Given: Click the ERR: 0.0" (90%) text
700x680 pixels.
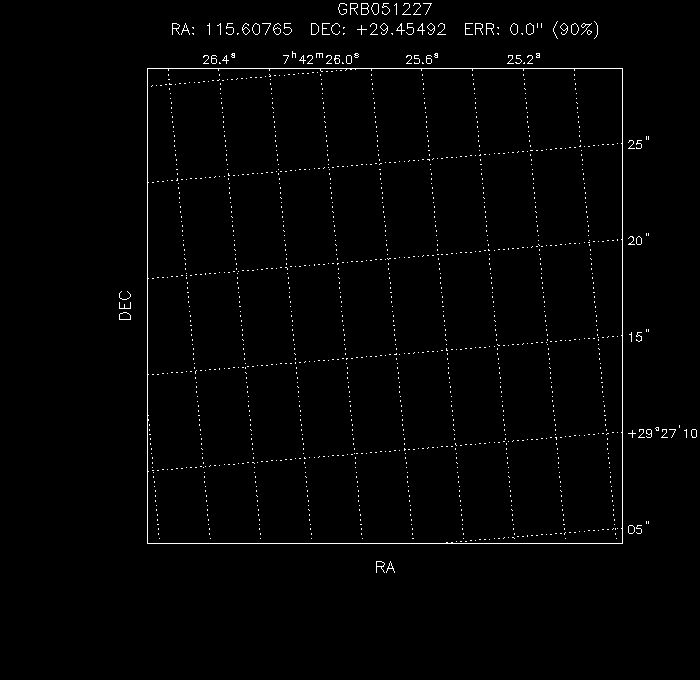Looking at the screenshot, I should [531, 29].
